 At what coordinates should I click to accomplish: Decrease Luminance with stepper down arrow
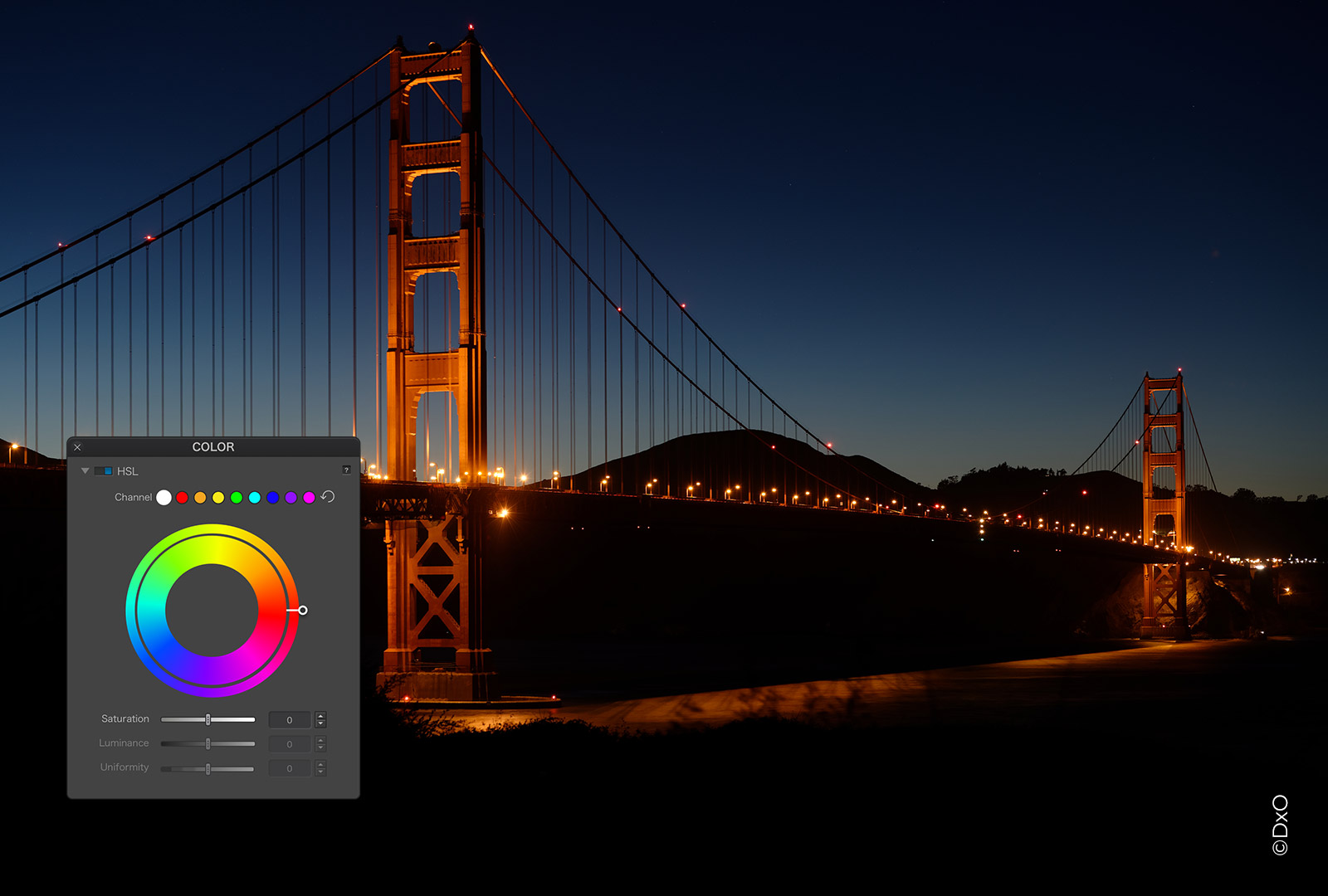point(321,748)
